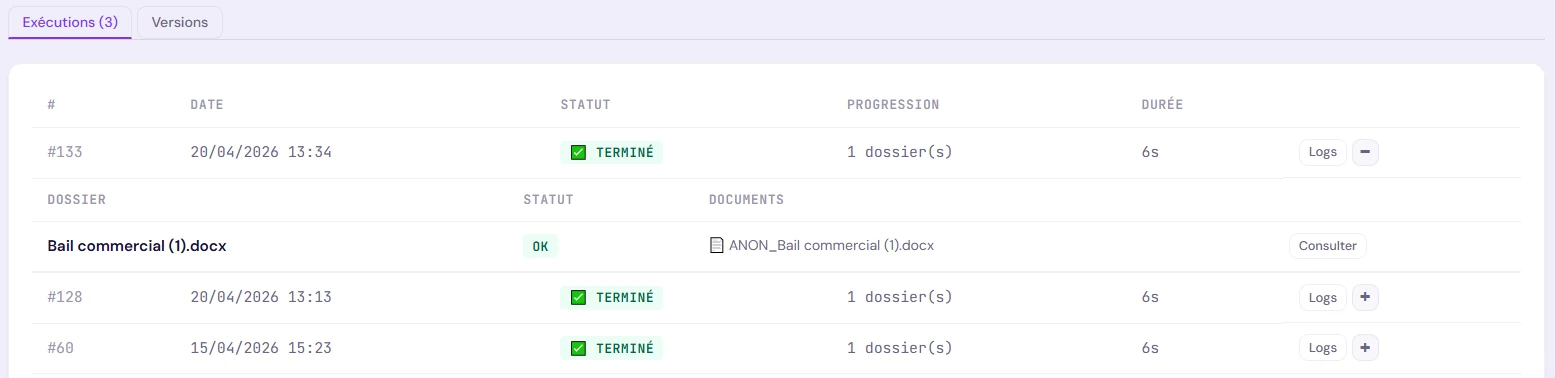Image resolution: width=1555 pixels, height=378 pixels.
Task: Click the green check icon of #133 status
Action: tap(578, 153)
